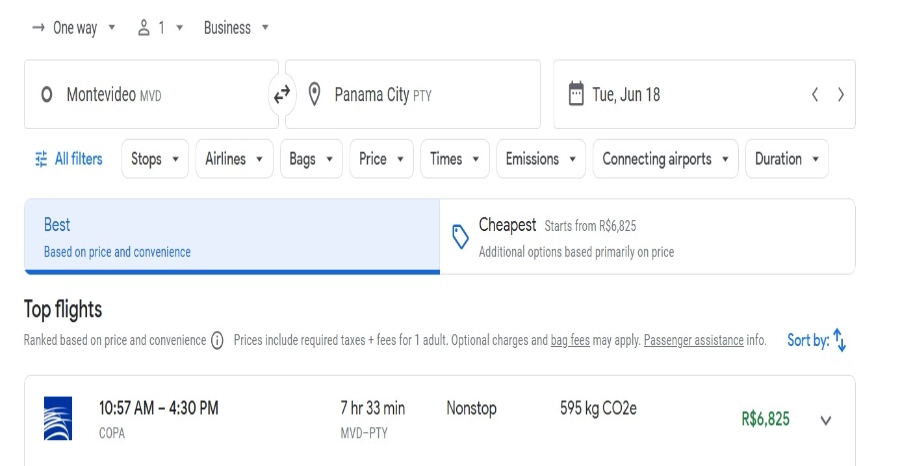This screenshot has width=900, height=466.
Task: Go to the next date arrow
Action: (x=841, y=95)
